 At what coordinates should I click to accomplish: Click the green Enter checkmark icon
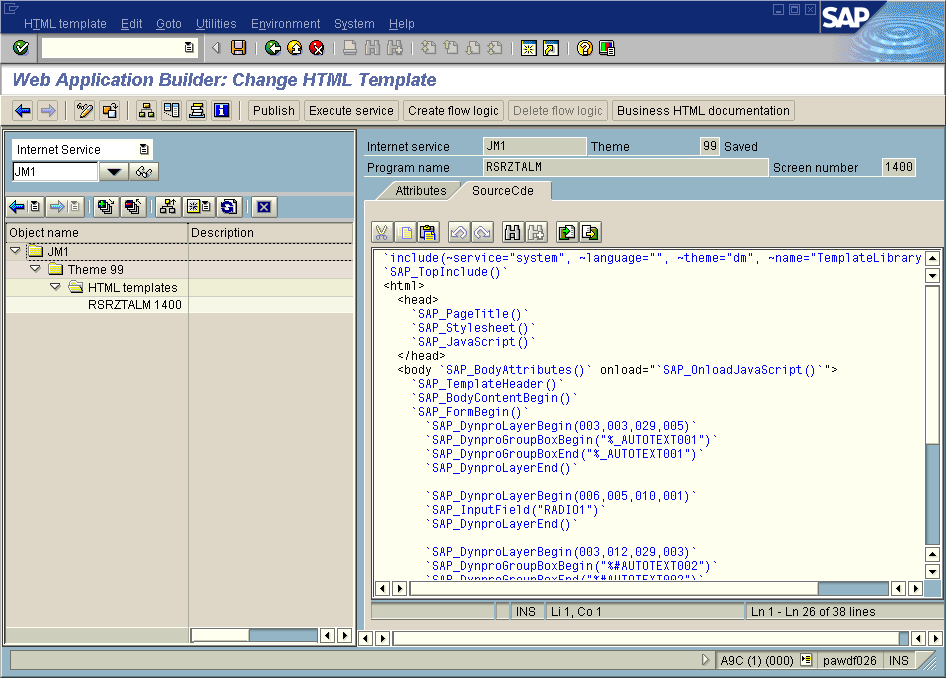click(x=21, y=48)
